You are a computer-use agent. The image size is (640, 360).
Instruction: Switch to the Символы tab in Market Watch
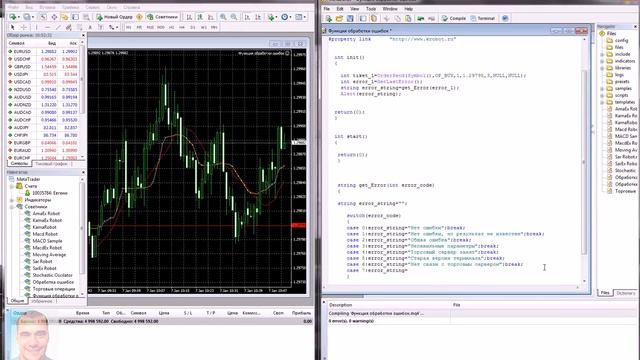(x=19, y=163)
